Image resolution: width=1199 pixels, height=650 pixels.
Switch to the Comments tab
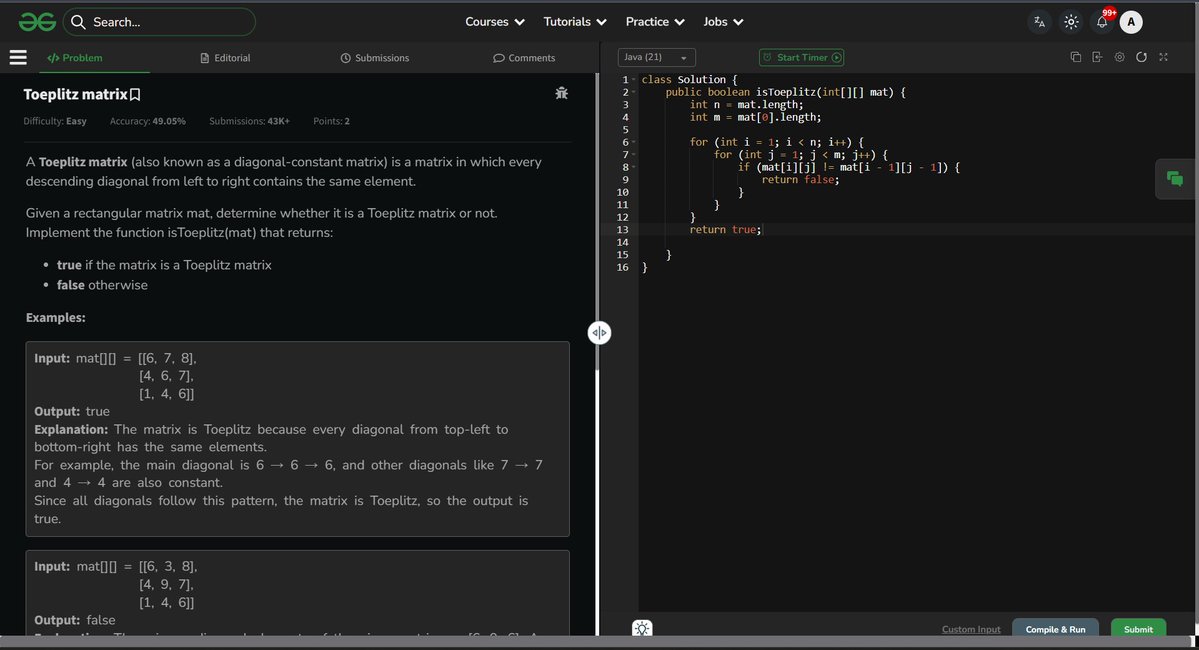pyautogui.click(x=525, y=58)
